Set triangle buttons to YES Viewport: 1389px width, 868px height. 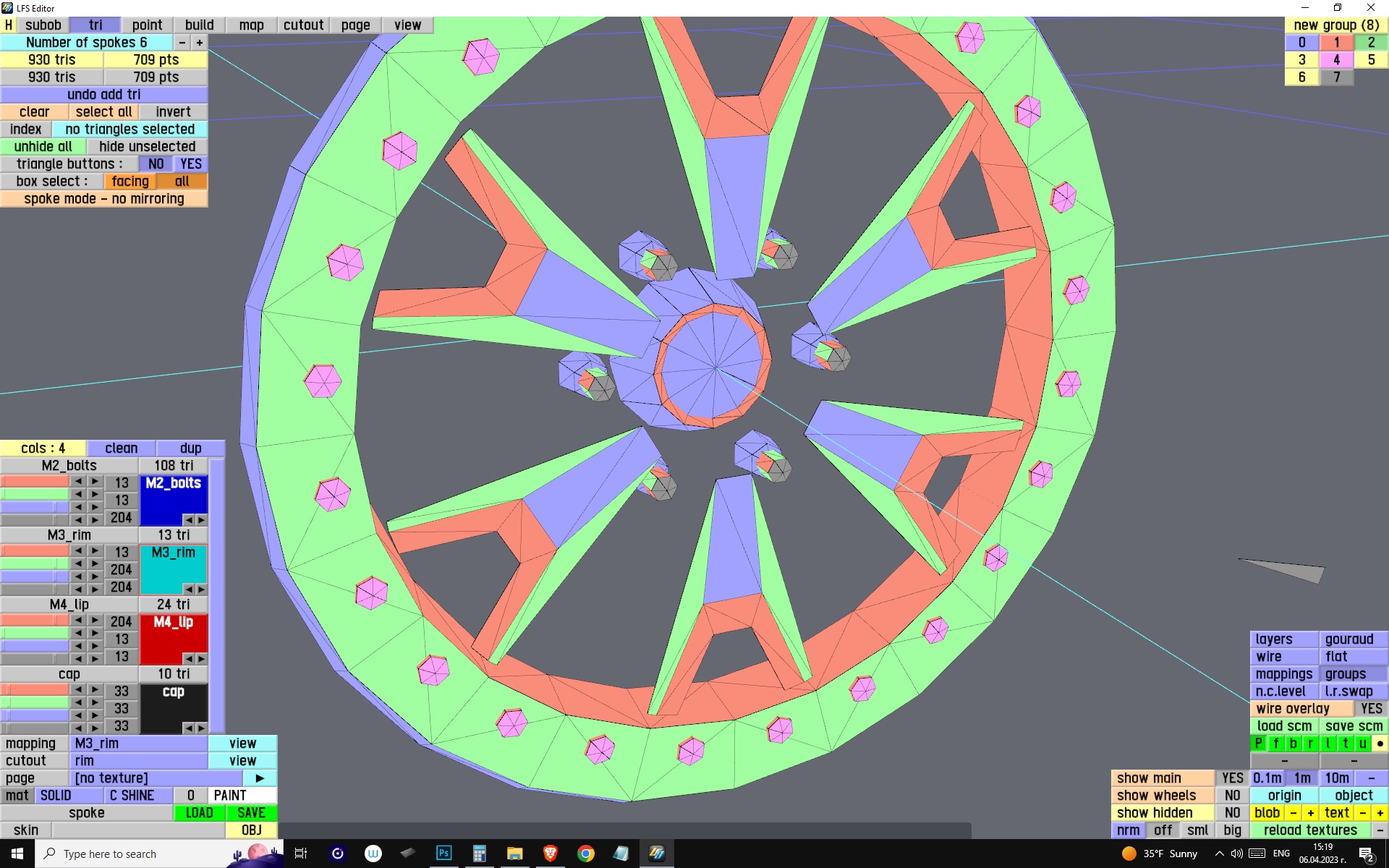tap(190, 164)
